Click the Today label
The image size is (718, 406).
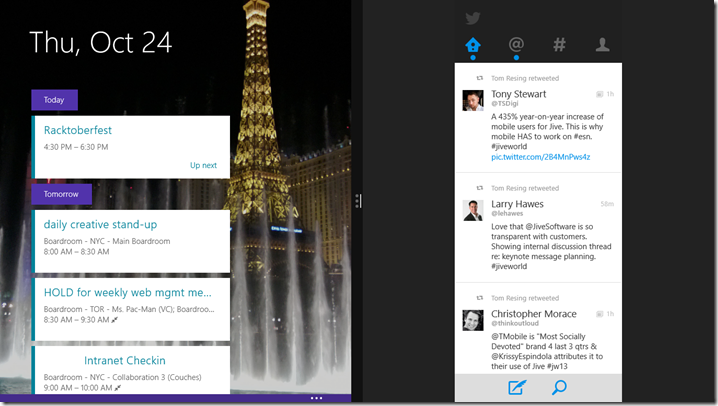coord(54,100)
